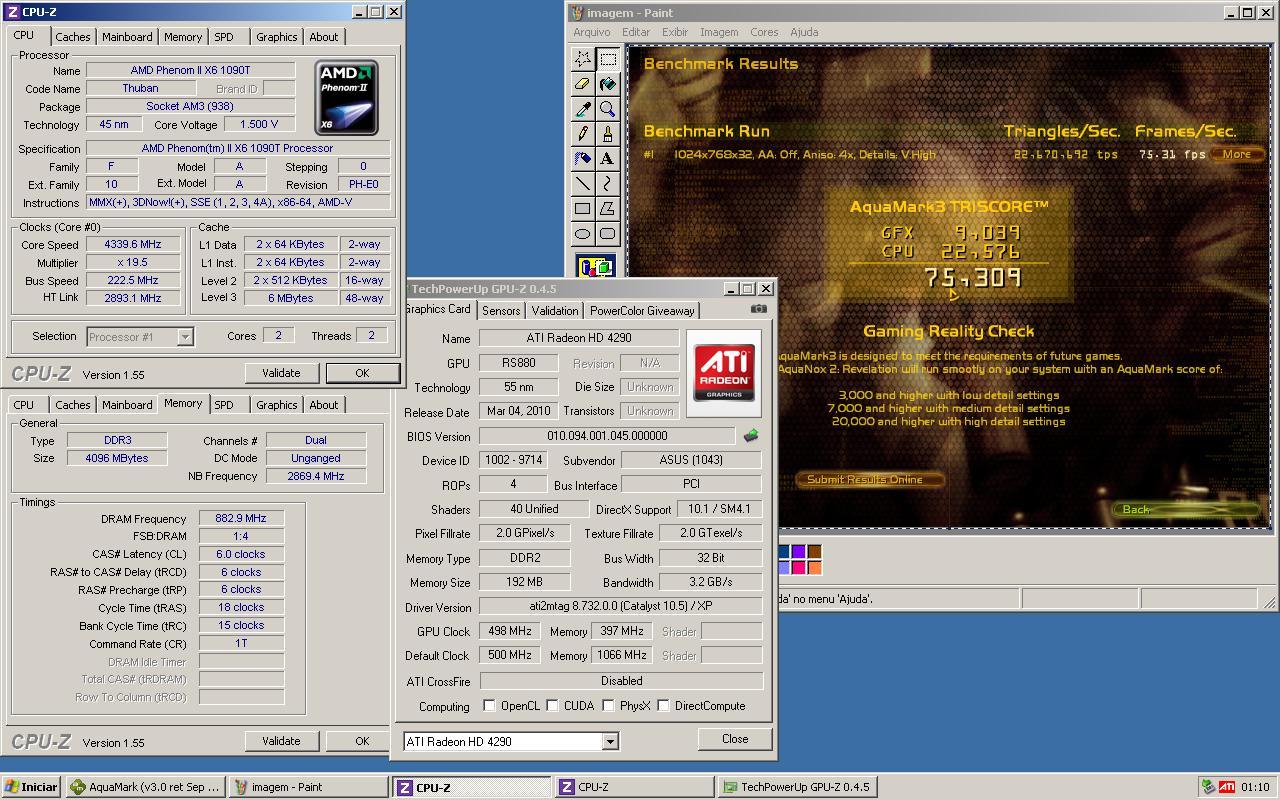Switch to Caches tab in top CPU-Z window
Viewport: 1280px width, 800px height.
tap(73, 37)
